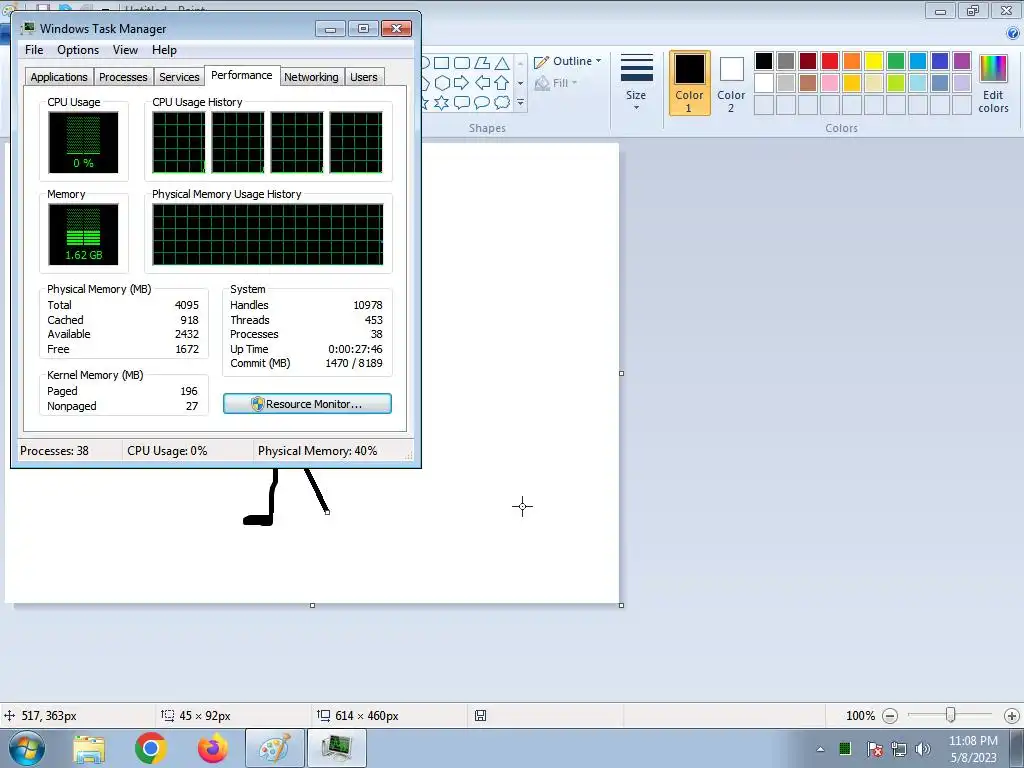This screenshot has height=768, width=1024.
Task: Click the Task Manager taskbar button
Action: pyautogui.click(x=336, y=748)
